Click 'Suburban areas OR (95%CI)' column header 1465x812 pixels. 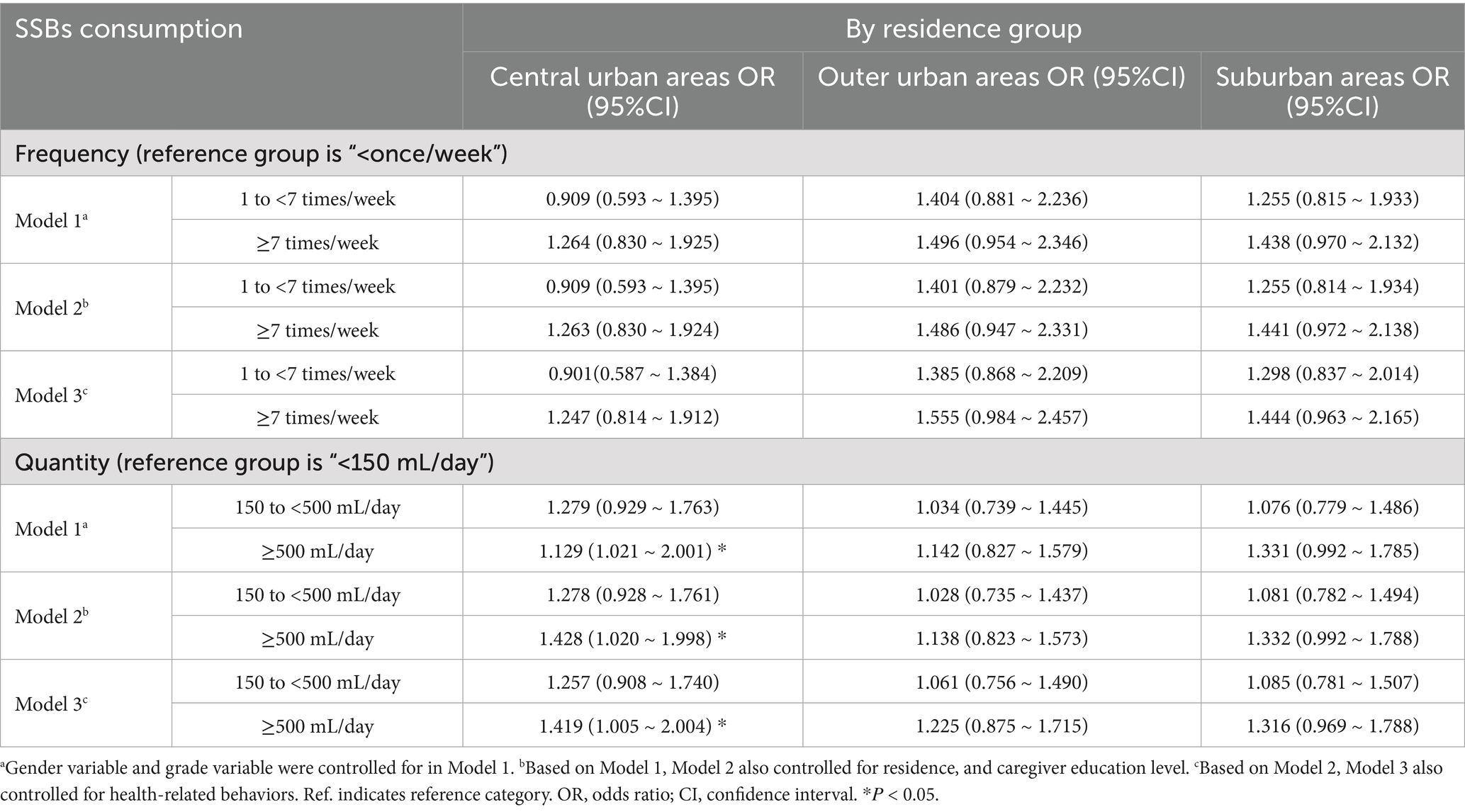point(1332,91)
